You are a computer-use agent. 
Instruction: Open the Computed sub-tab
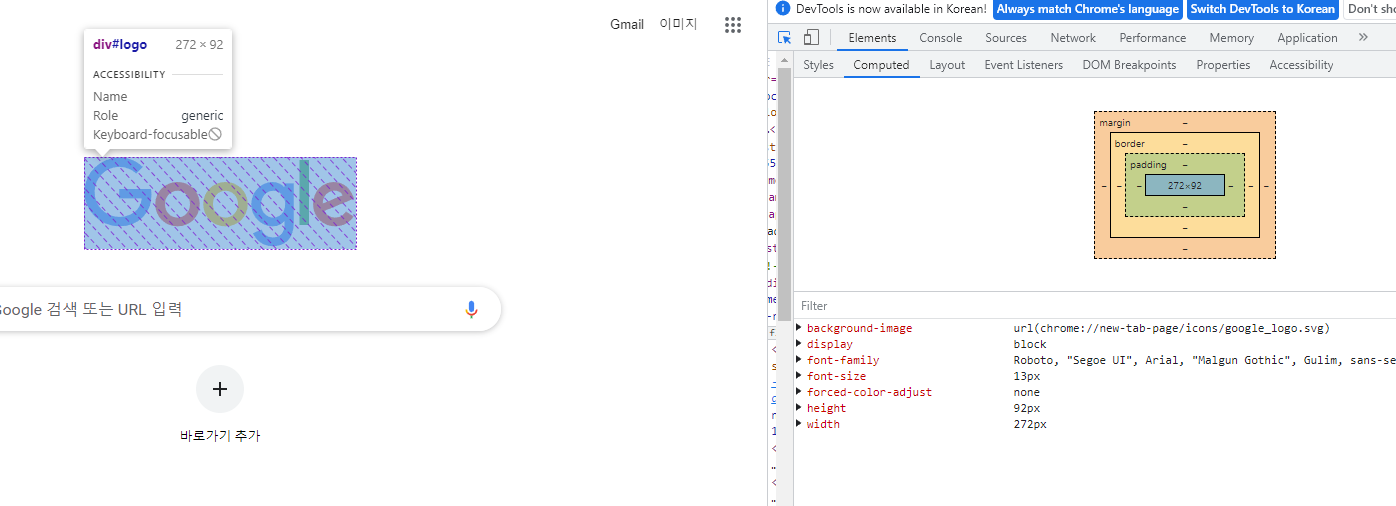[x=881, y=65]
